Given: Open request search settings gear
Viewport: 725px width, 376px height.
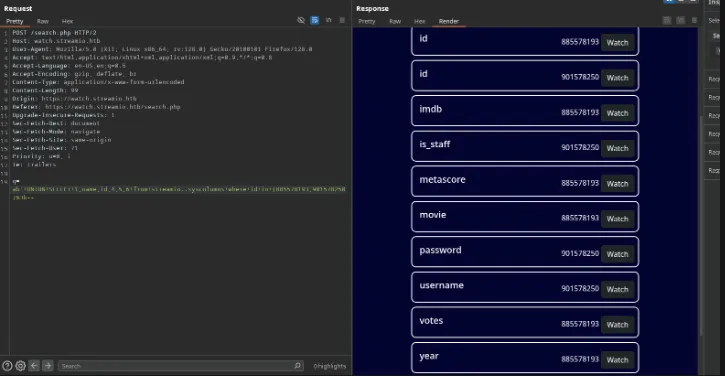Looking at the screenshot, I should click(x=20, y=366).
